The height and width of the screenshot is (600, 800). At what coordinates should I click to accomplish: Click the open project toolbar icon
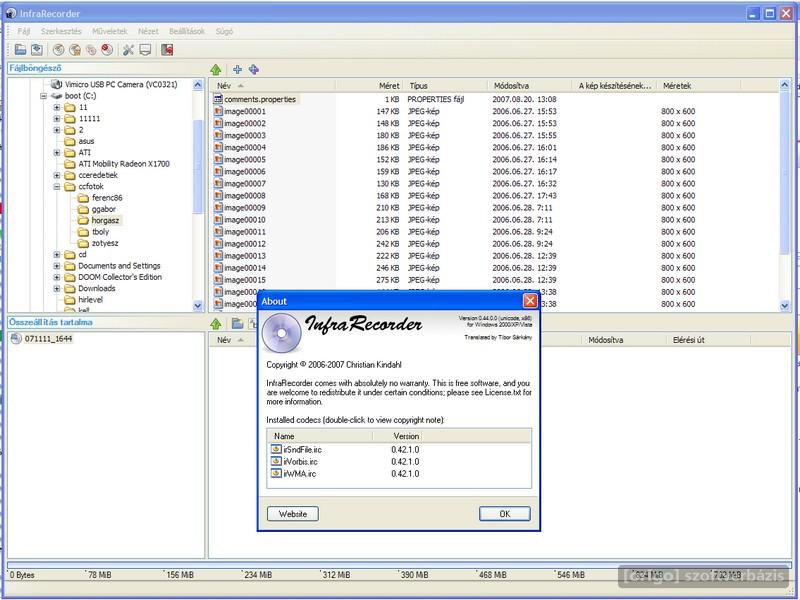20,49
